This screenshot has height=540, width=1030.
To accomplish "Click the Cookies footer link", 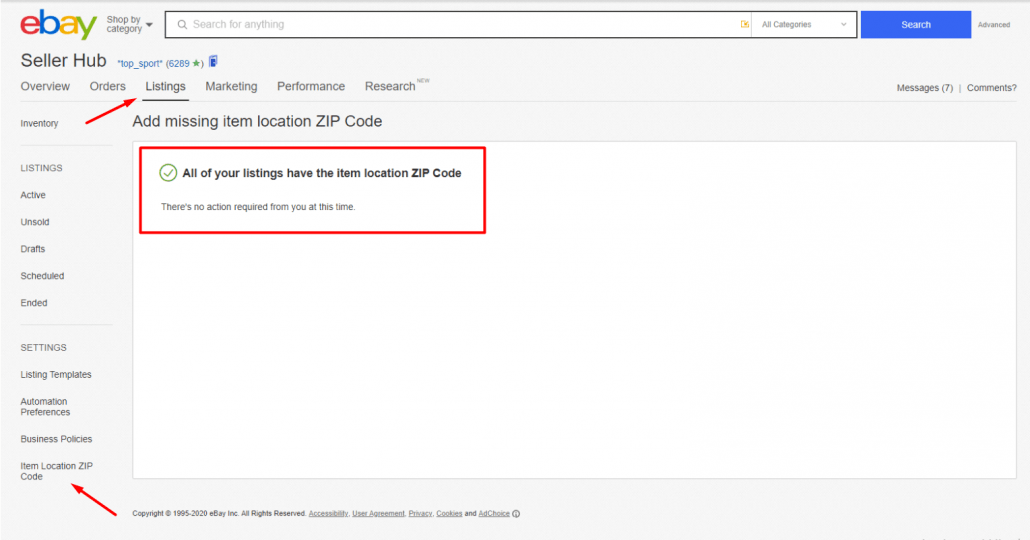I will point(449,514).
